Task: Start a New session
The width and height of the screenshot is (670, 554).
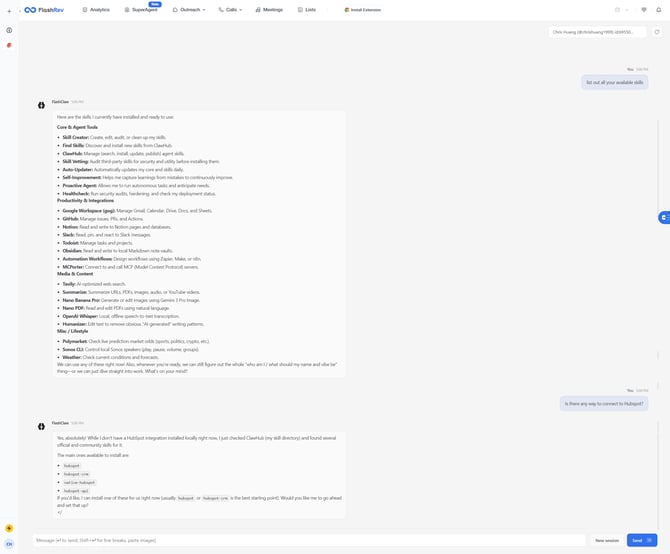Action: tap(606, 540)
